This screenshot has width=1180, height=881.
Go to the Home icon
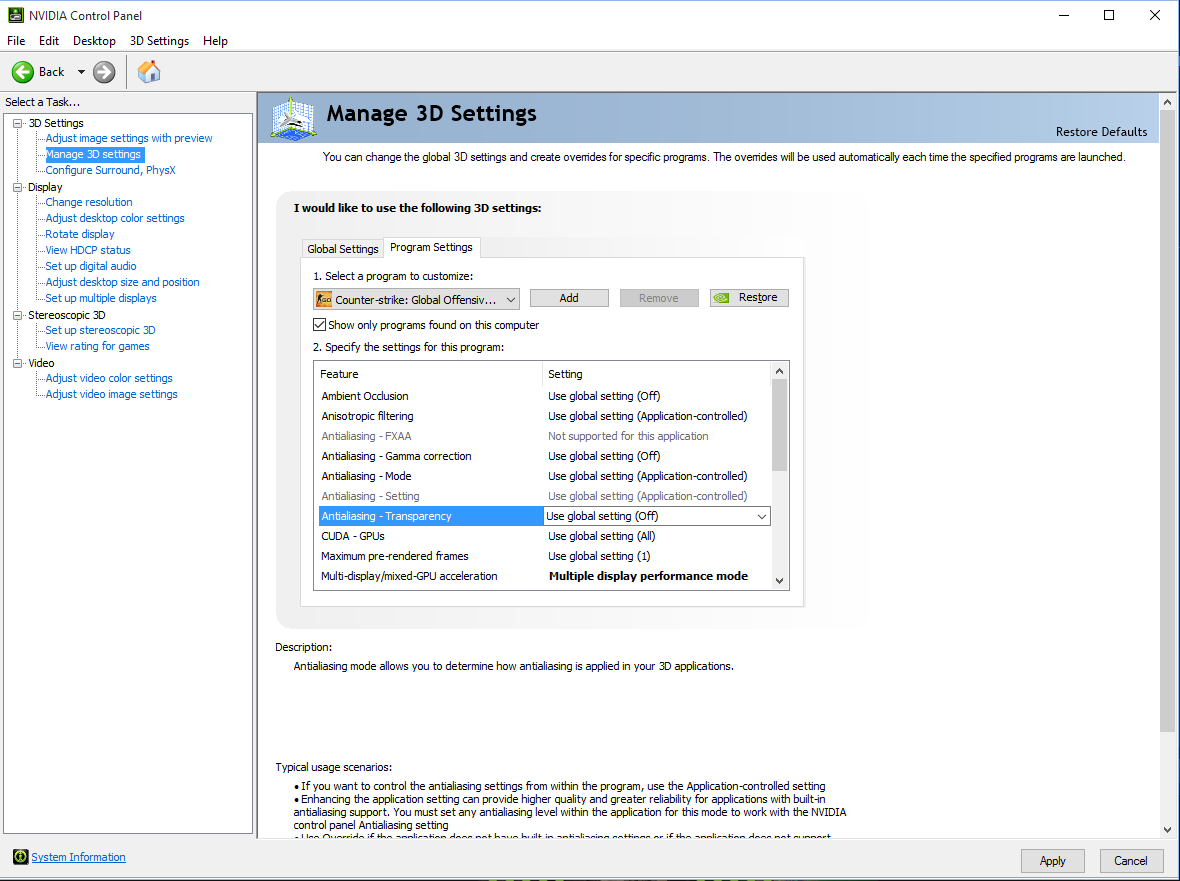pos(149,71)
